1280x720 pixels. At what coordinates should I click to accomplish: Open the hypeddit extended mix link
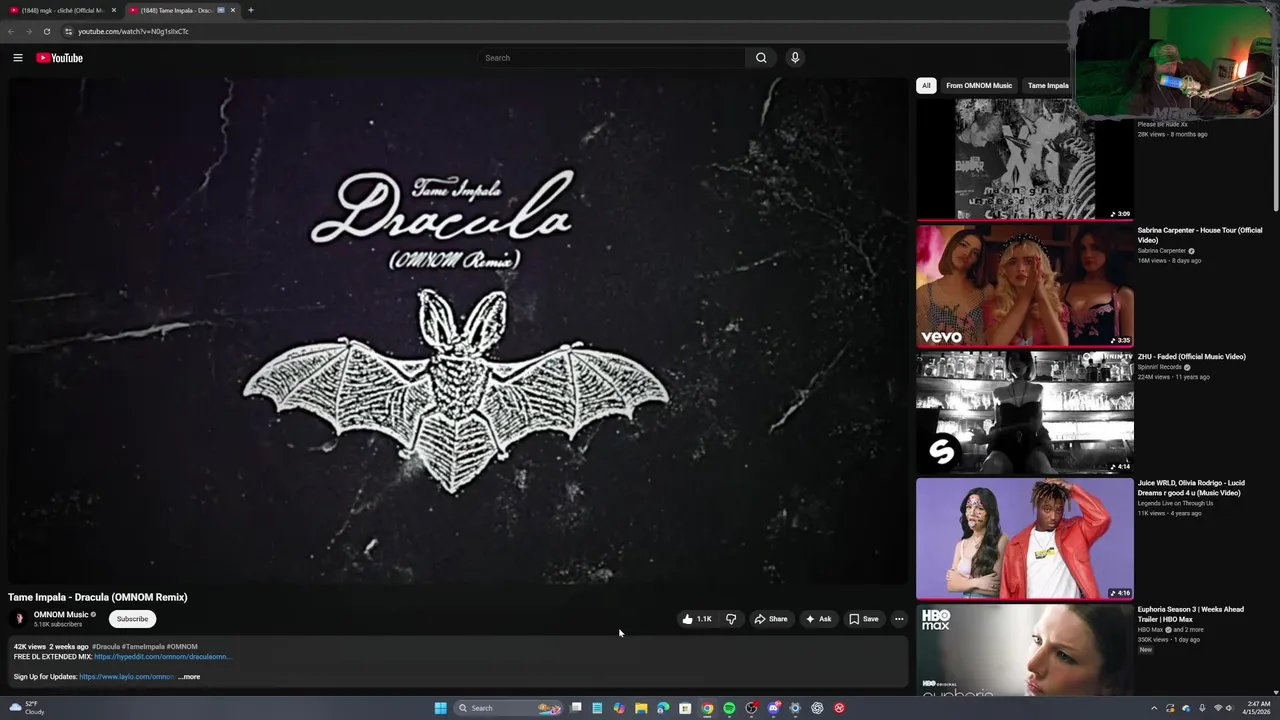tap(162, 657)
